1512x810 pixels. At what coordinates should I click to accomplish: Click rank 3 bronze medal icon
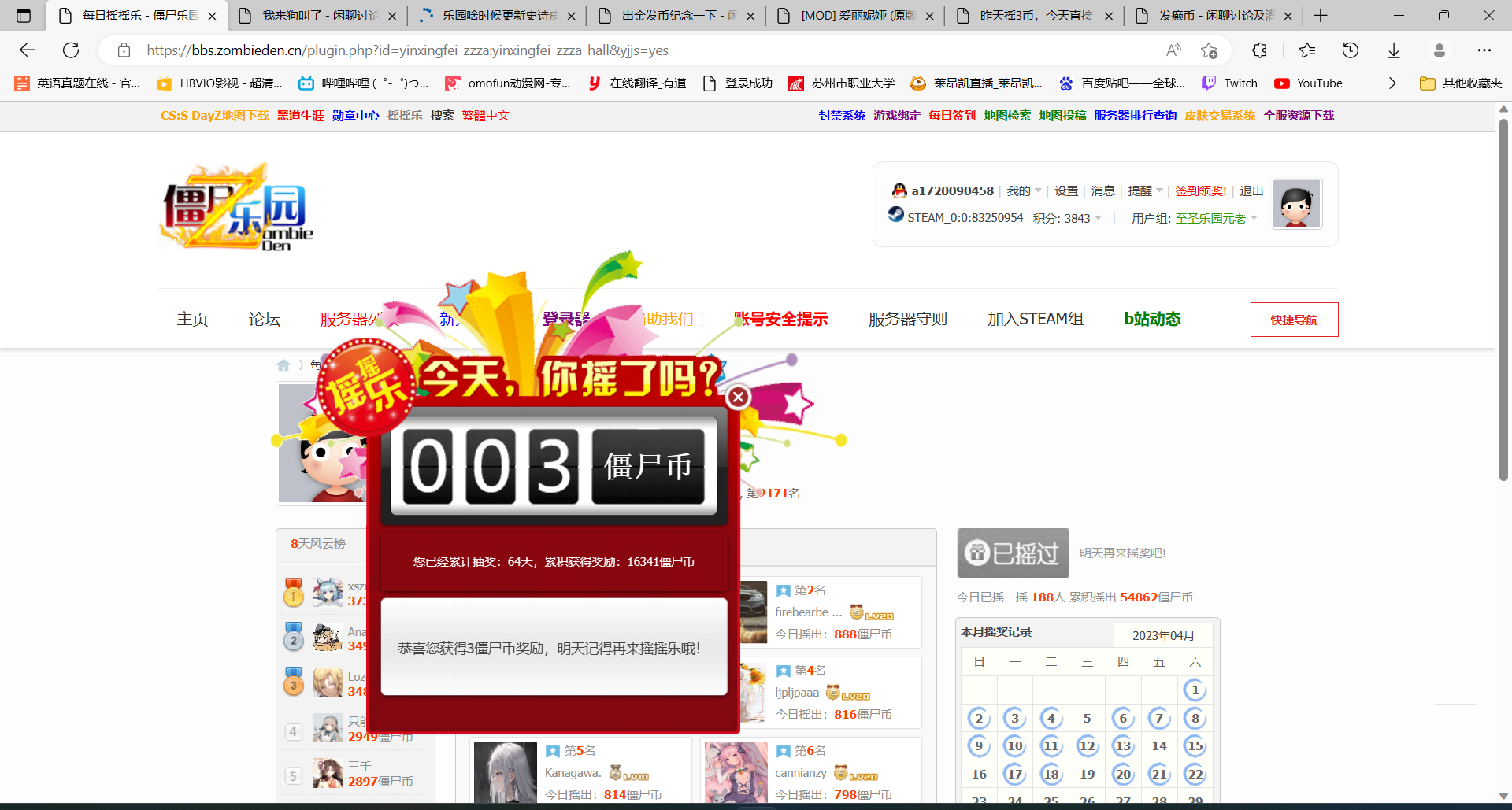293,682
